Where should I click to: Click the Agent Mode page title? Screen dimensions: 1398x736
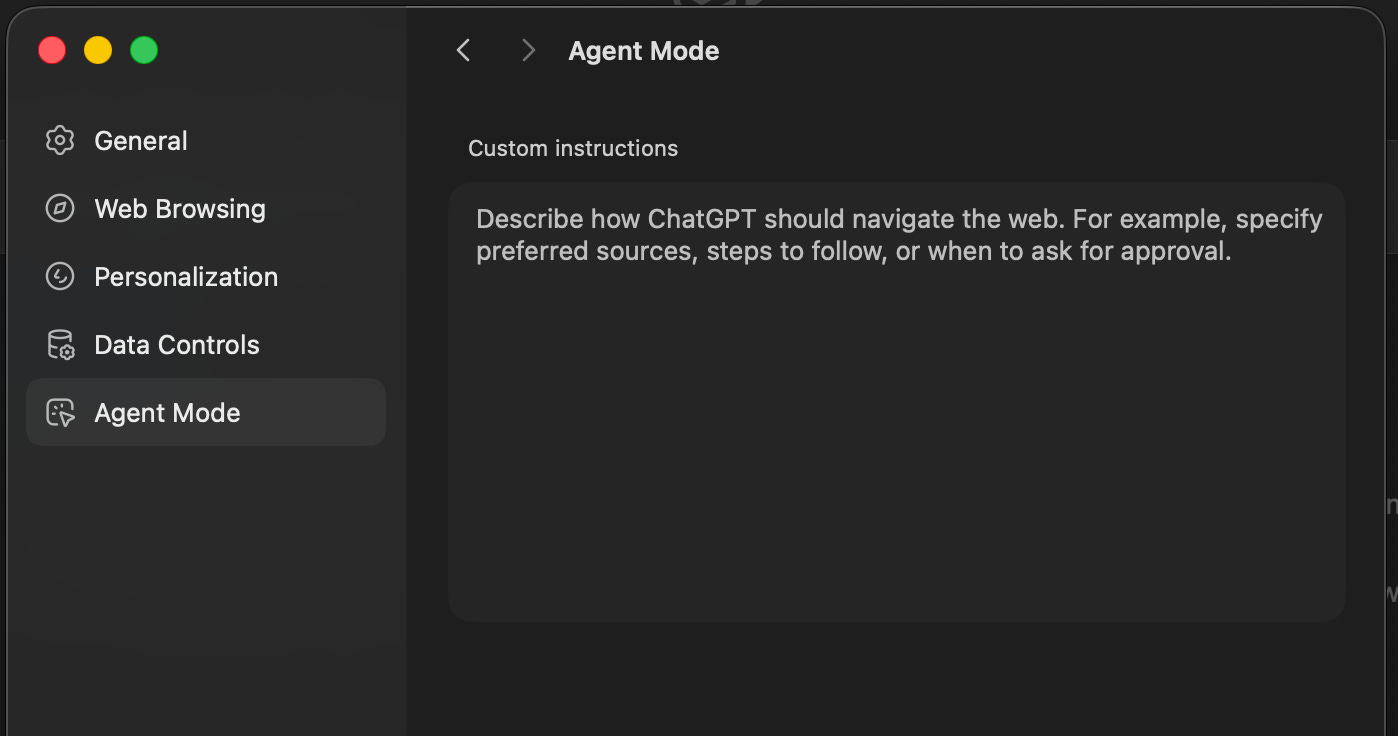644,51
